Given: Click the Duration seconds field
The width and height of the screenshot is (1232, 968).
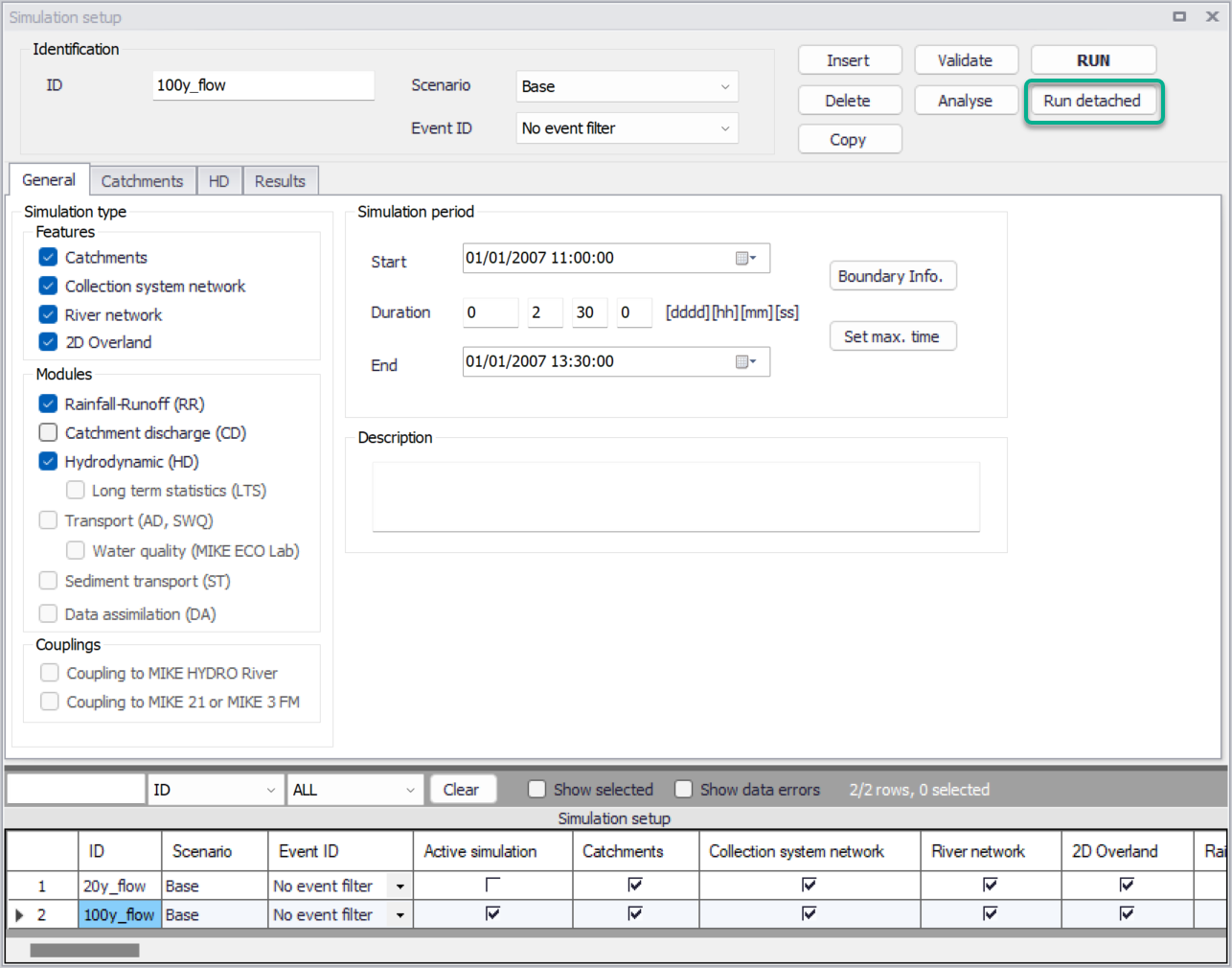Looking at the screenshot, I should [x=634, y=312].
